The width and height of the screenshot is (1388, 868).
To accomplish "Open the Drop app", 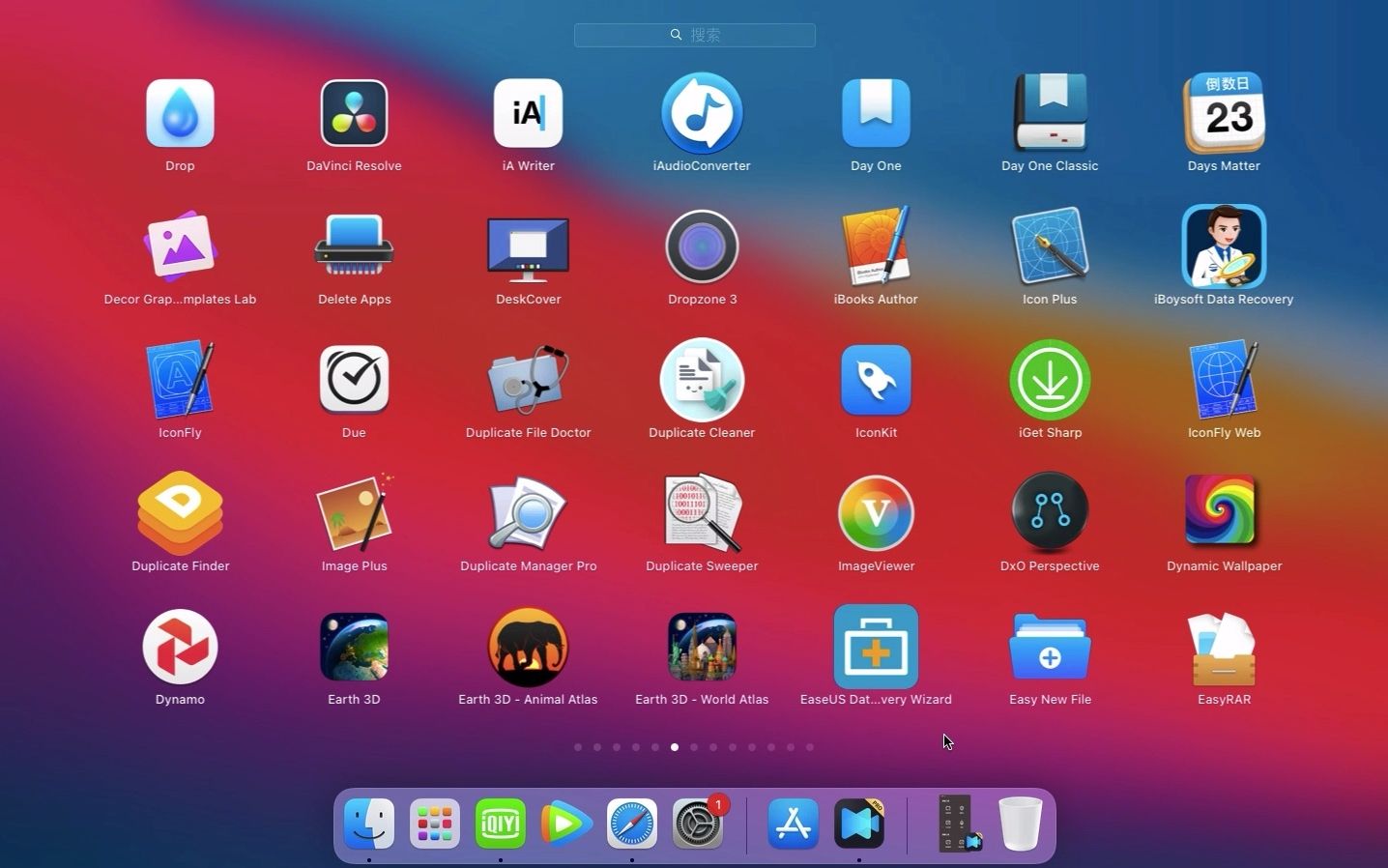I will pos(180,113).
